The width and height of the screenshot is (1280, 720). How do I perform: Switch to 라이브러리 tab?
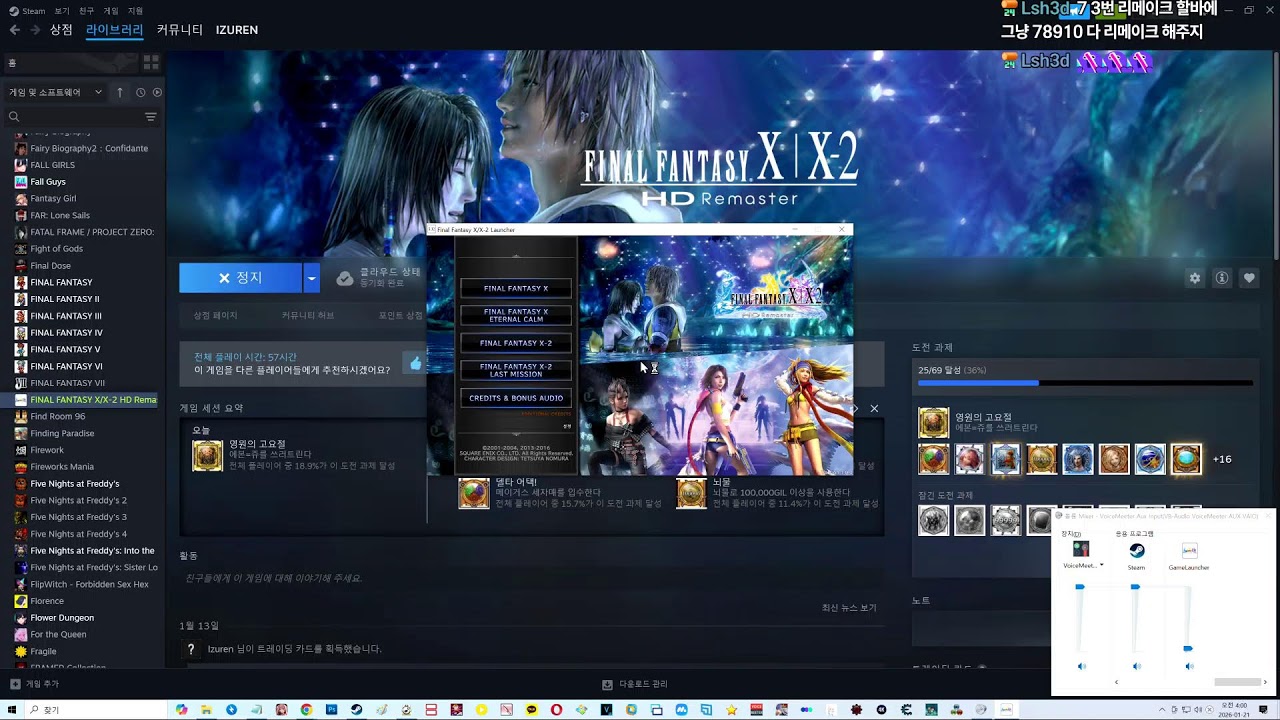(x=114, y=30)
